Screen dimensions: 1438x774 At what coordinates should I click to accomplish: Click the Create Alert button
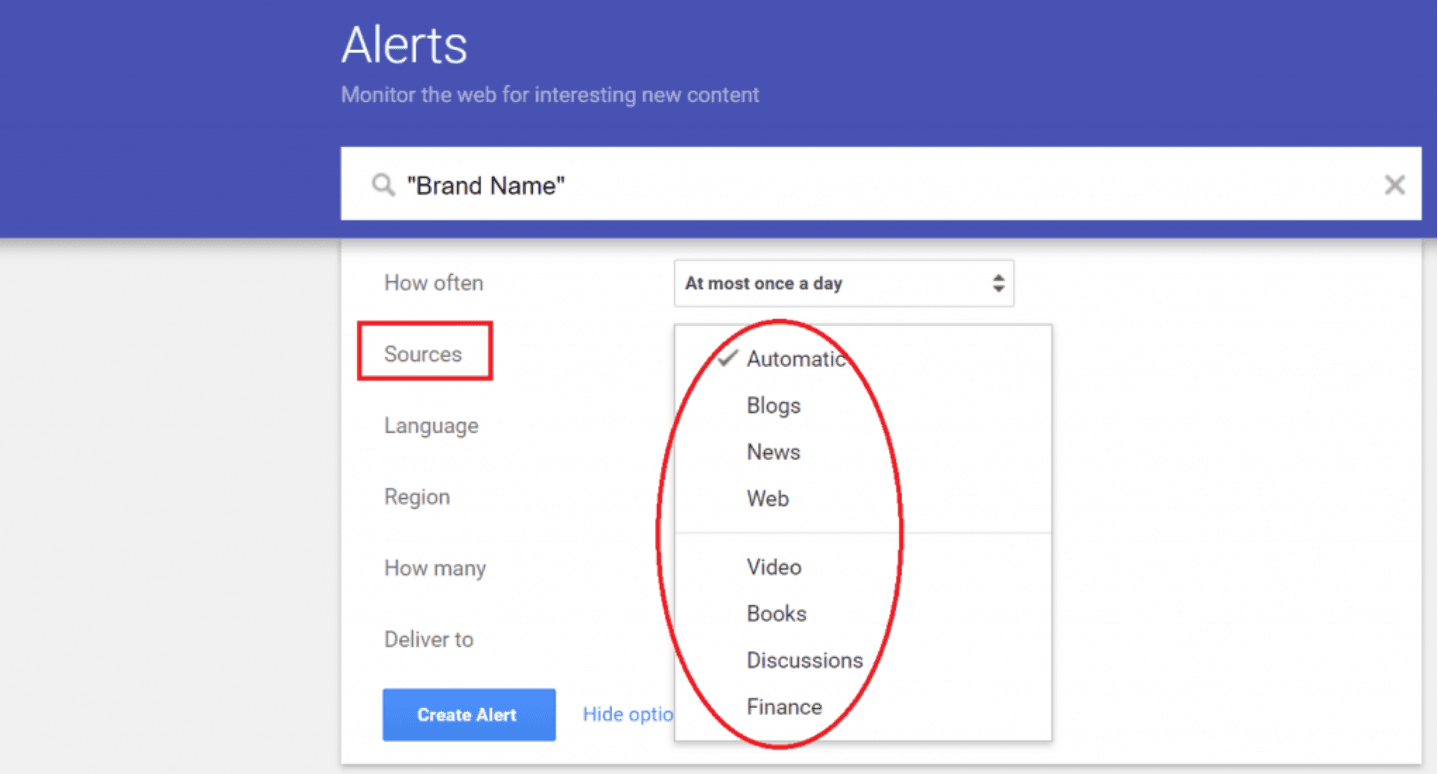coord(469,714)
